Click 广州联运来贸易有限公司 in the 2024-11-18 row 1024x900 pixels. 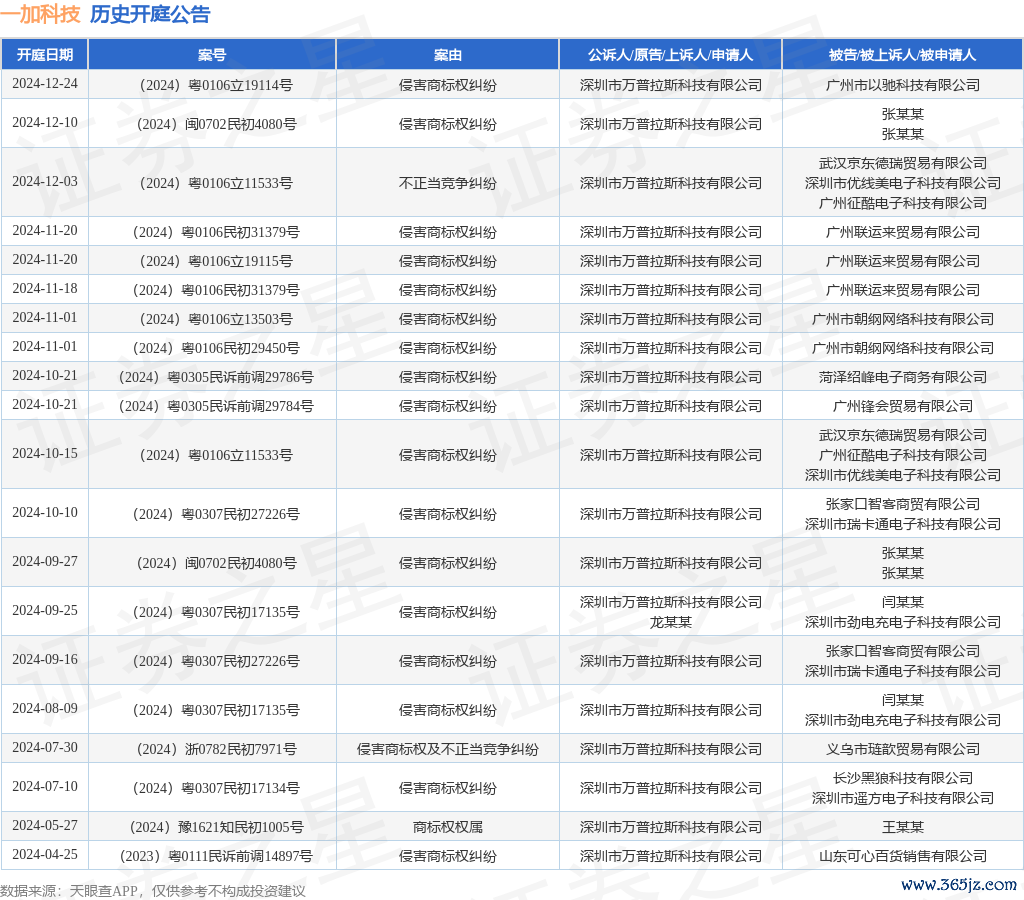pos(903,290)
